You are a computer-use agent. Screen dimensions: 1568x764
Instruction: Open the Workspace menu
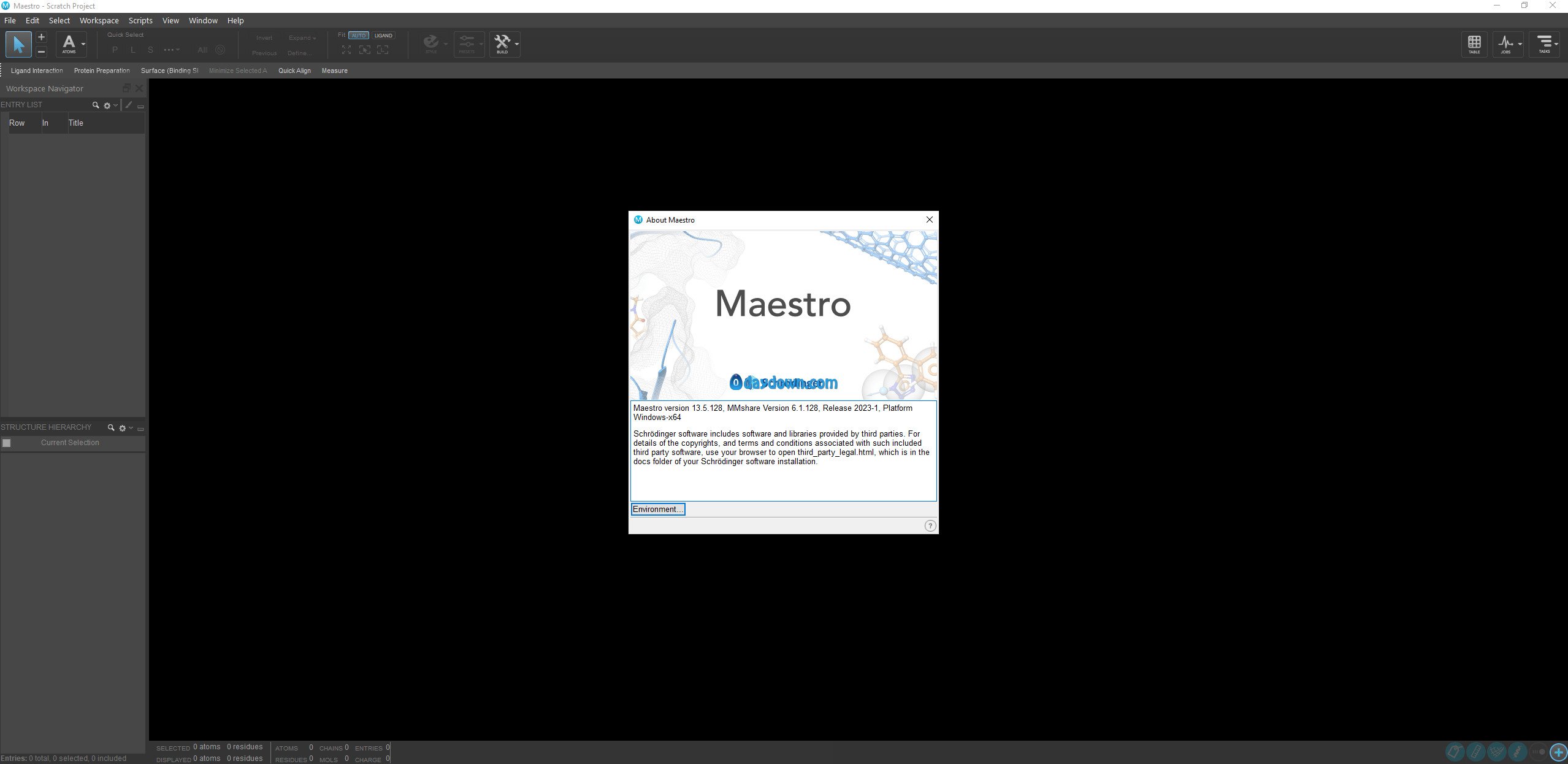coord(99,20)
